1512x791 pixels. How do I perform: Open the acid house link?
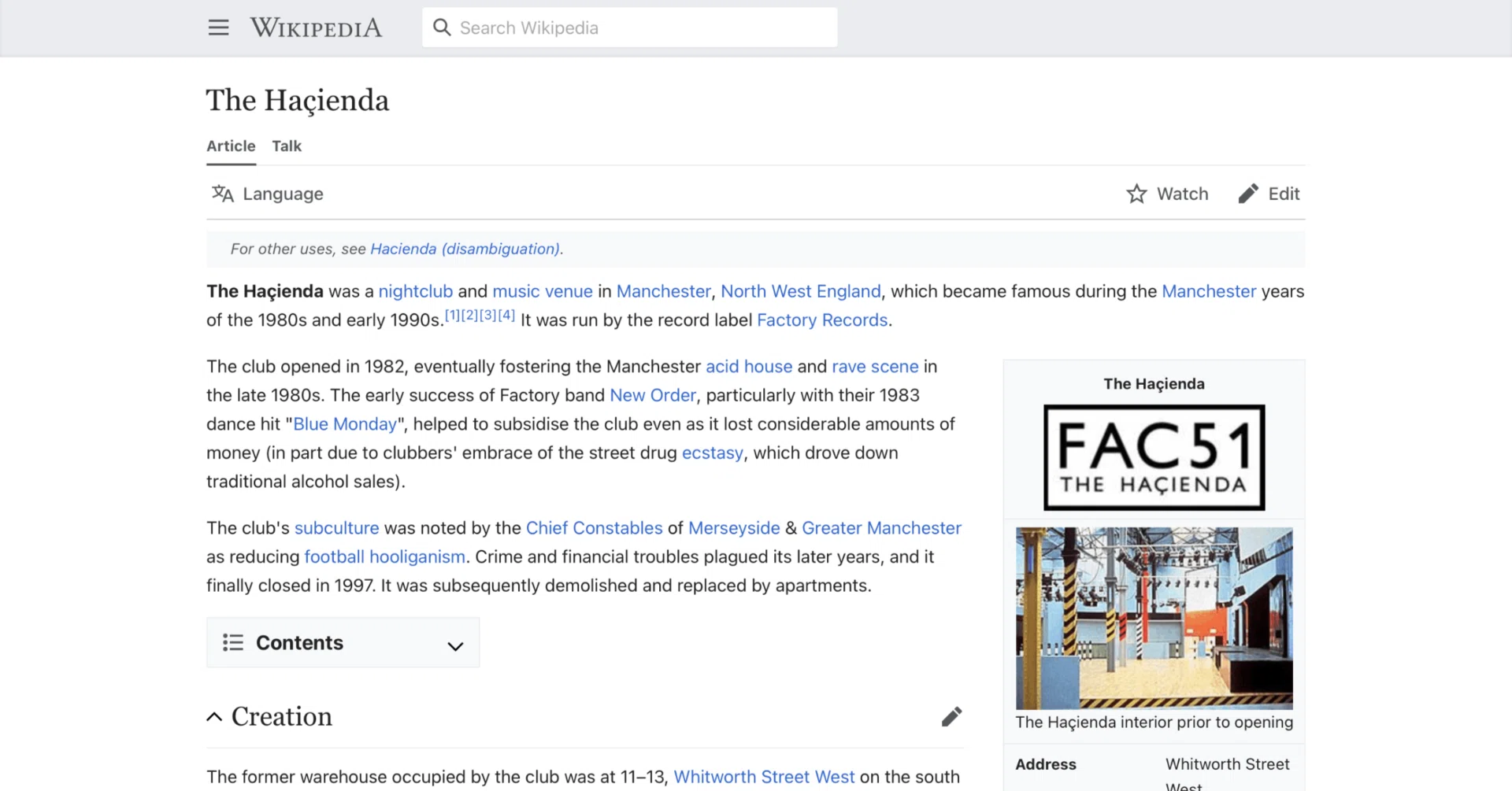tap(749, 366)
